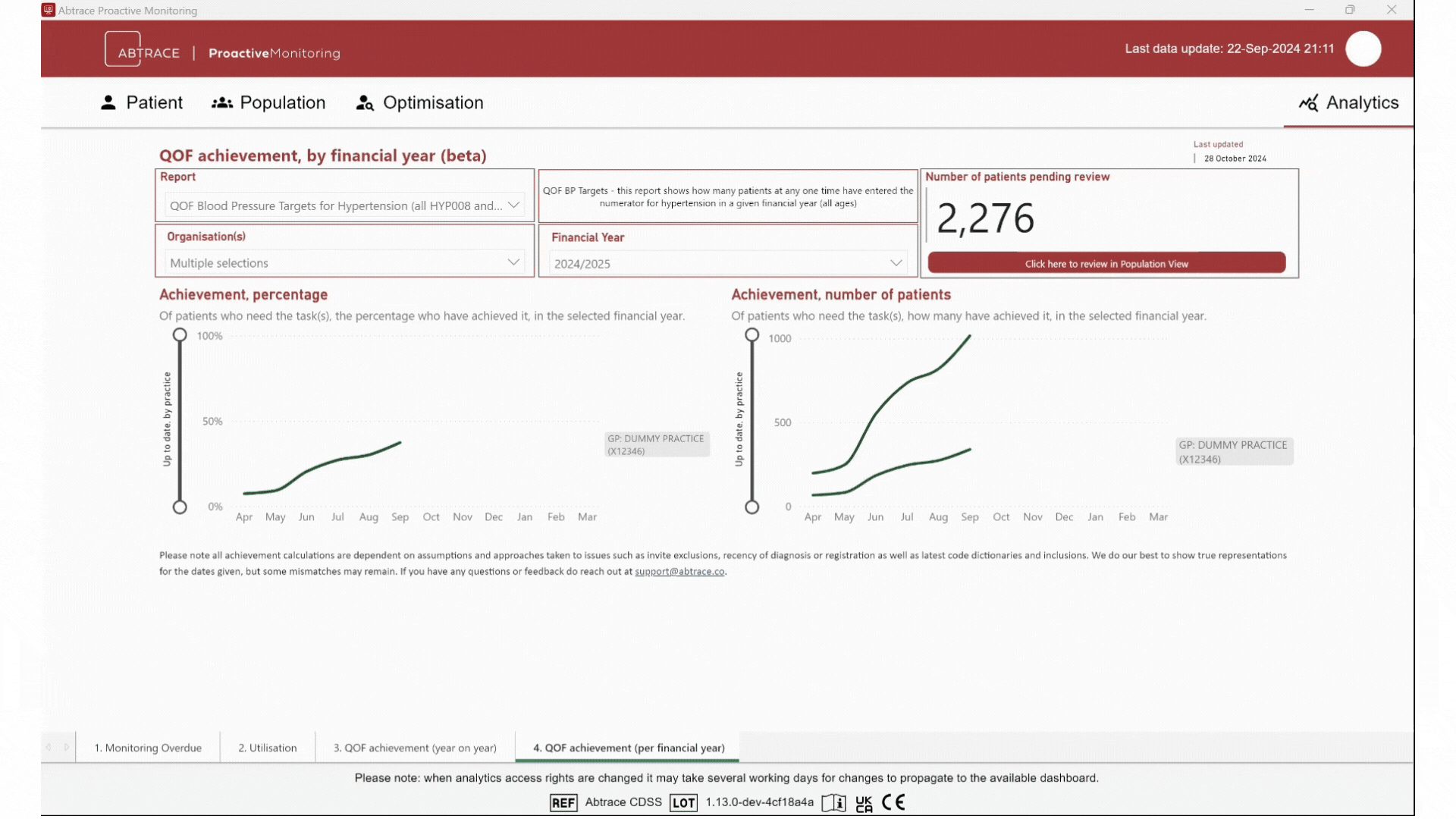Open the support@abtrace.co email link
This screenshot has height=819, width=1456.
(679, 572)
